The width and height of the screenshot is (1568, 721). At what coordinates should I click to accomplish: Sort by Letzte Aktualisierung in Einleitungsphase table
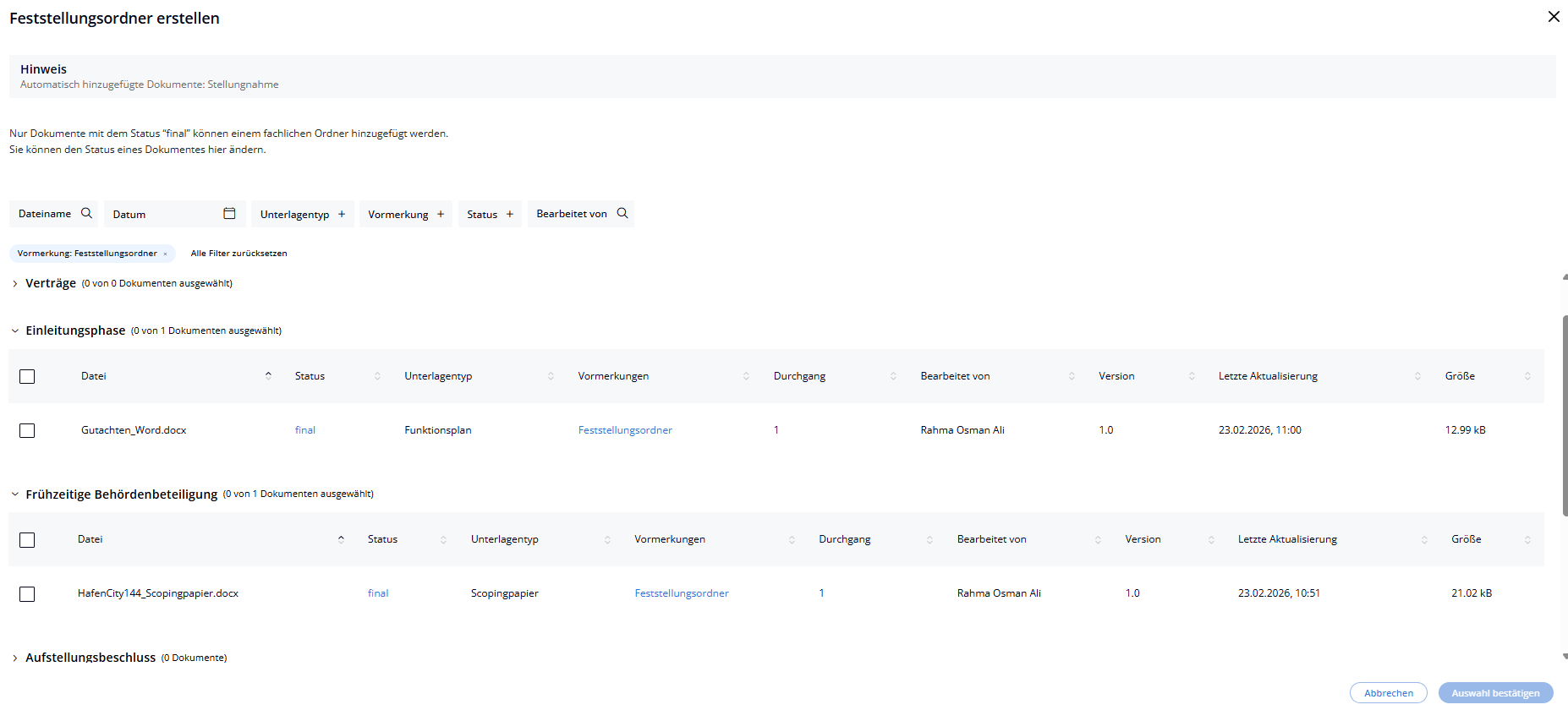coord(1417,376)
